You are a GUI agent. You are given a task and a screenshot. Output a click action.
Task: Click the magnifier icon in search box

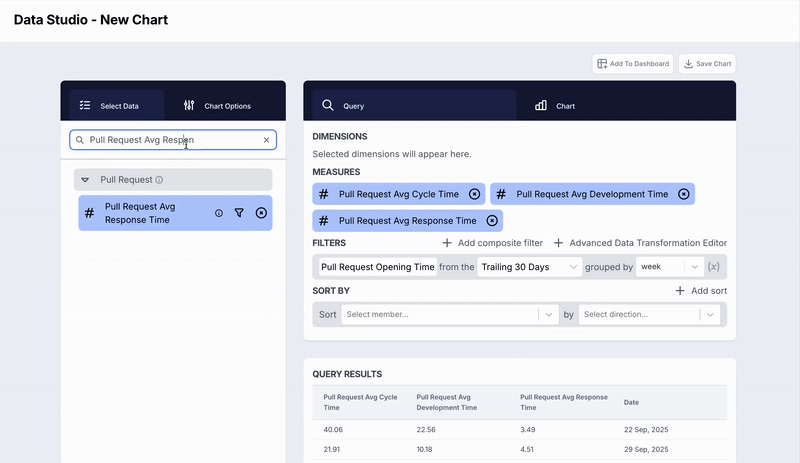pyautogui.click(x=80, y=140)
